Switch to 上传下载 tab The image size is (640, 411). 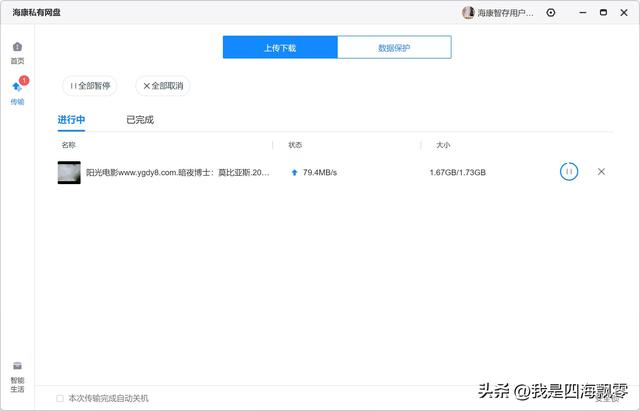coord(280,47)
